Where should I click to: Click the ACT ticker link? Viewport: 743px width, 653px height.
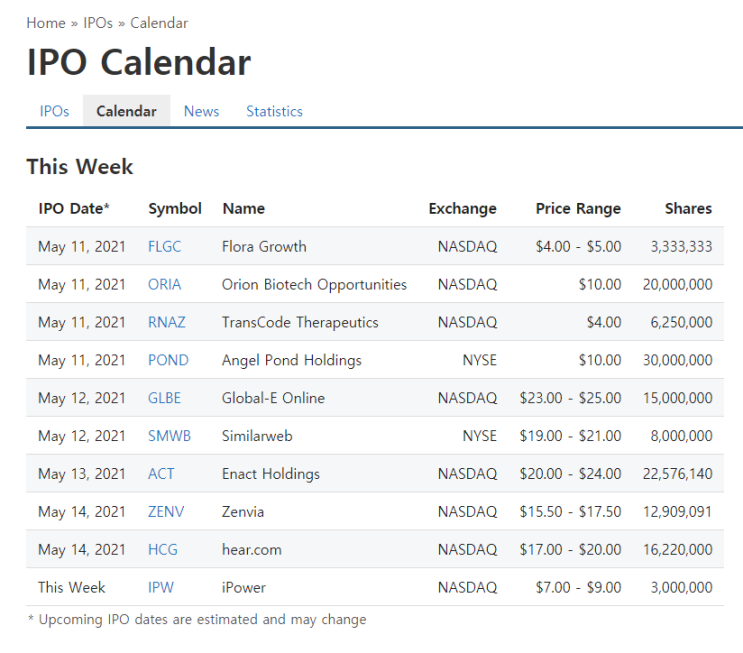161,474
